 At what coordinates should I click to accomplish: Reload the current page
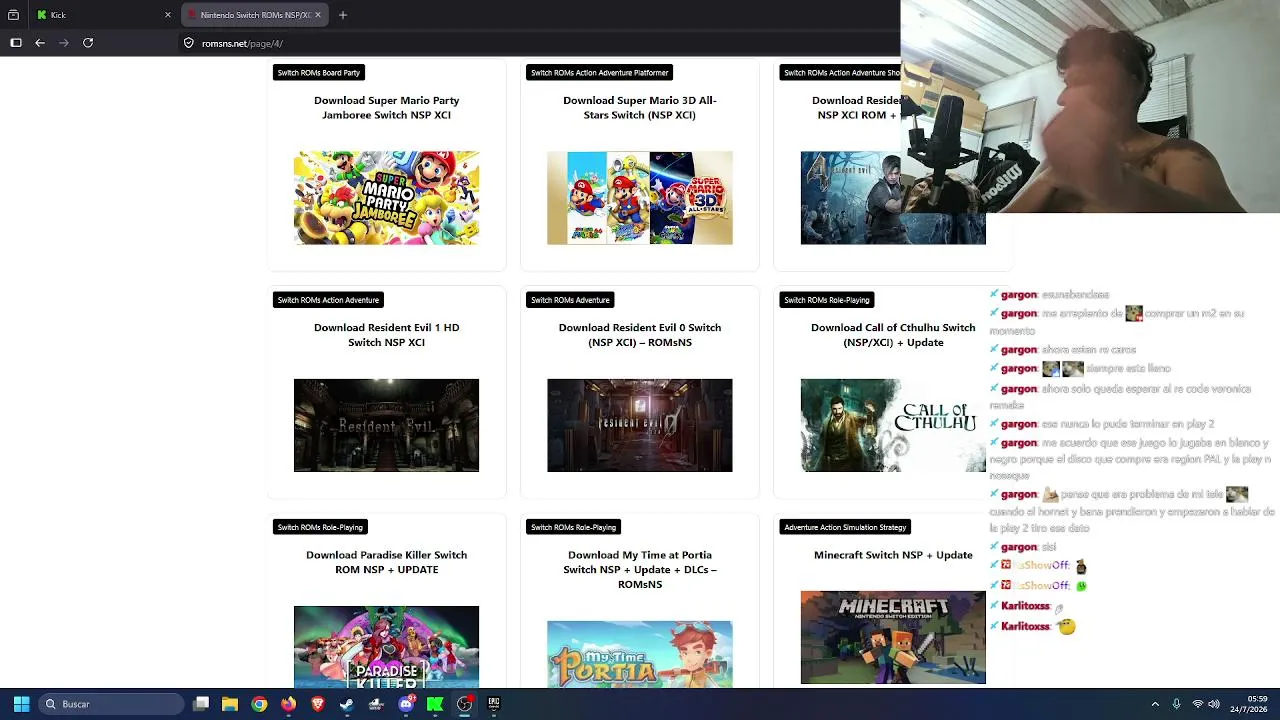pos(88,43)
